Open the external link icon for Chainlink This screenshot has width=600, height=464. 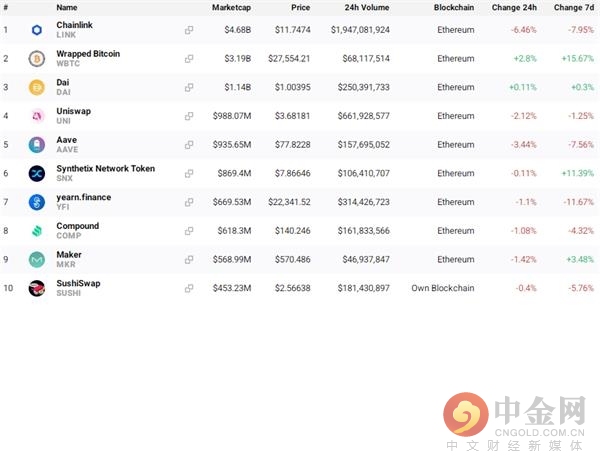[189, 30]
